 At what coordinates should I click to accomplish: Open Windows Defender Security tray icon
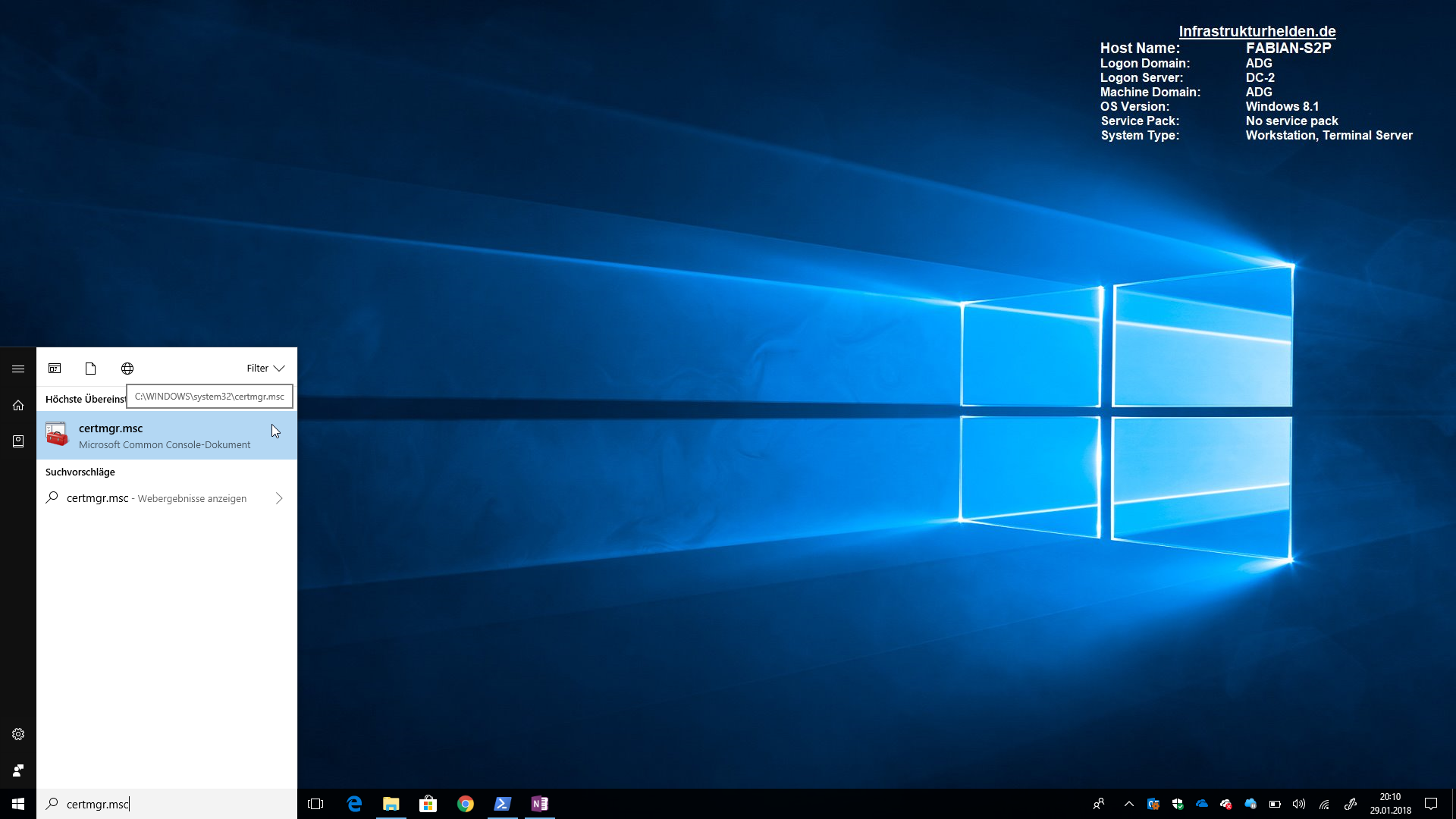pyautogui.click(x=1178, y=804)
